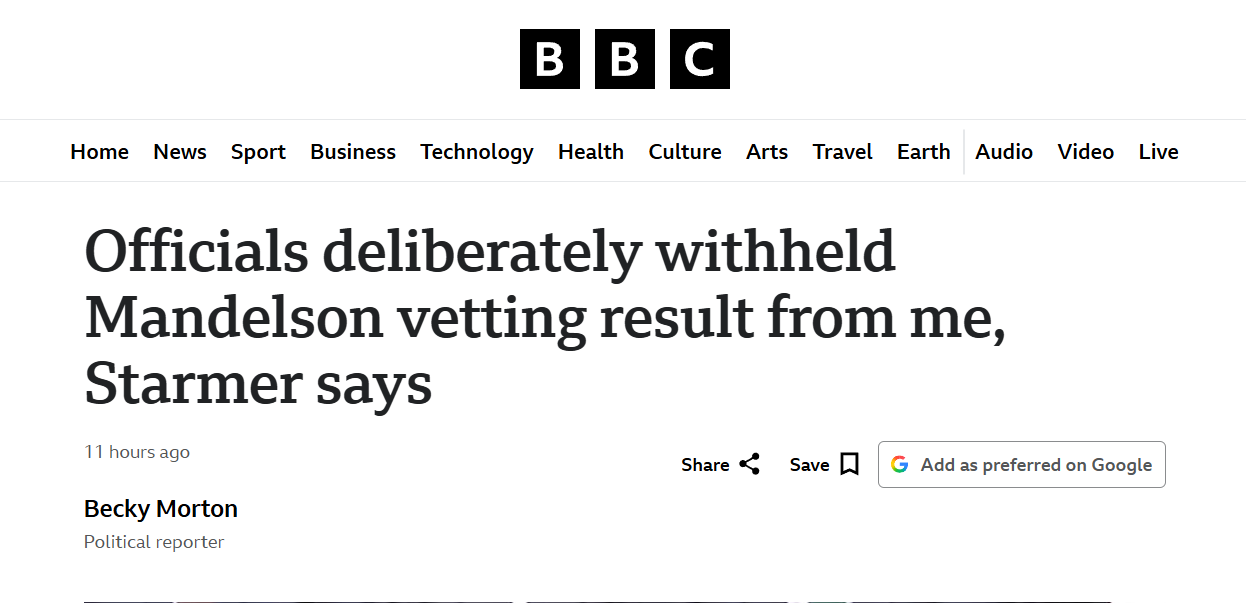Open the Sport section
1246x603 pixels.
258,152
